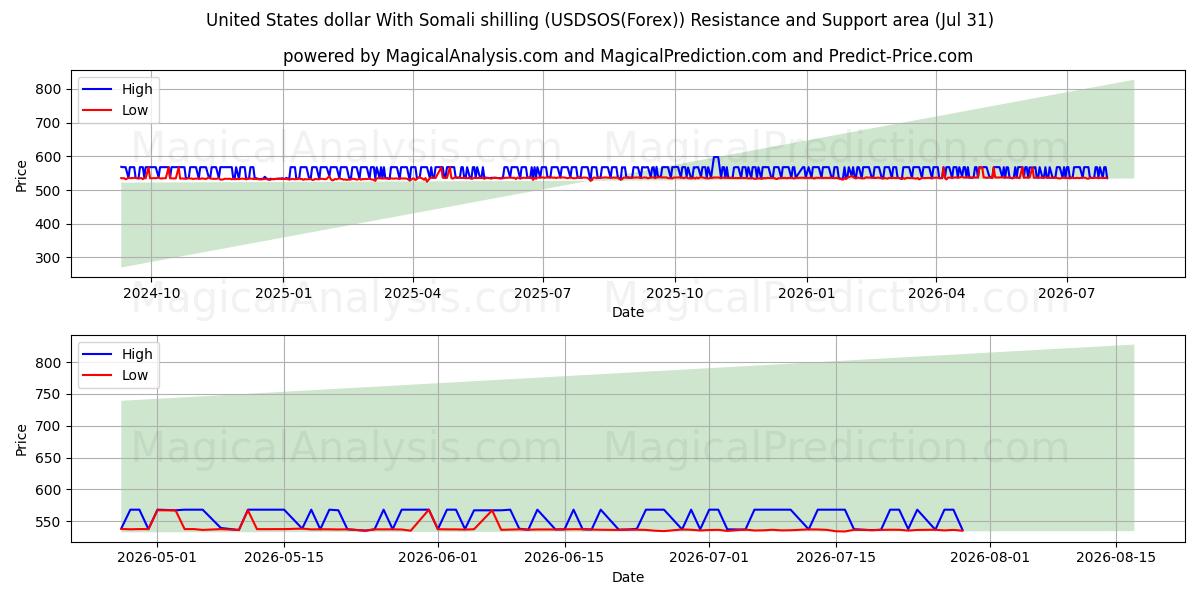This screenshot has width=1200, height=600.
Task: Click 'High' in the upper chart legend
Action: pos(137,89)
